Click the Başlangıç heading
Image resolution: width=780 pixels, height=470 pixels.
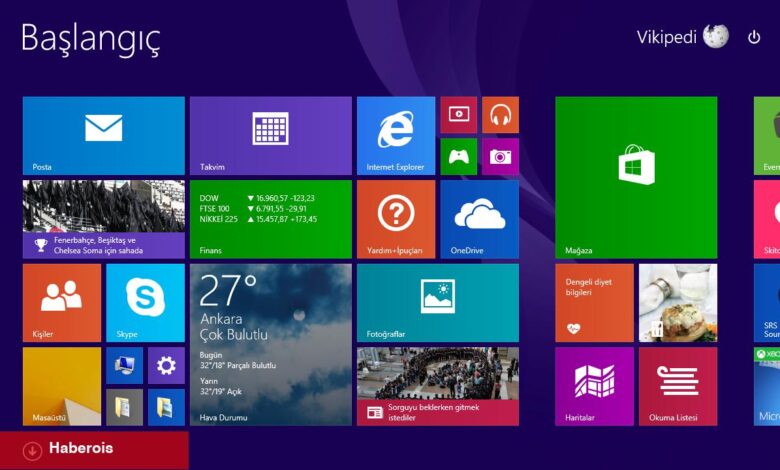tap(91, 39)
